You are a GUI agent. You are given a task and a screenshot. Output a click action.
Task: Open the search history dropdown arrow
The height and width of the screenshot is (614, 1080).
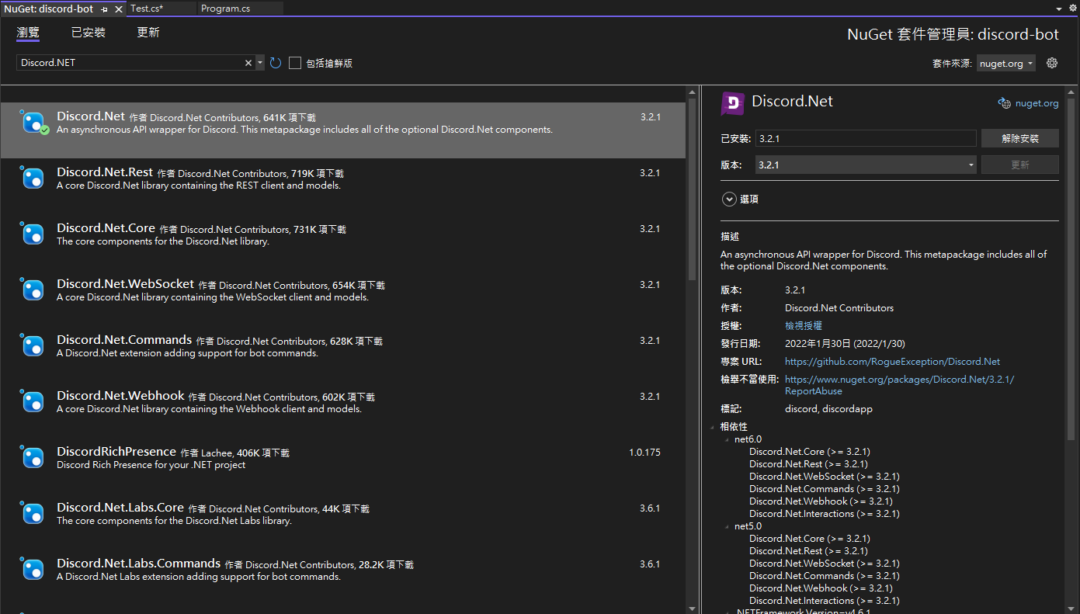click(x=260, y=63)
